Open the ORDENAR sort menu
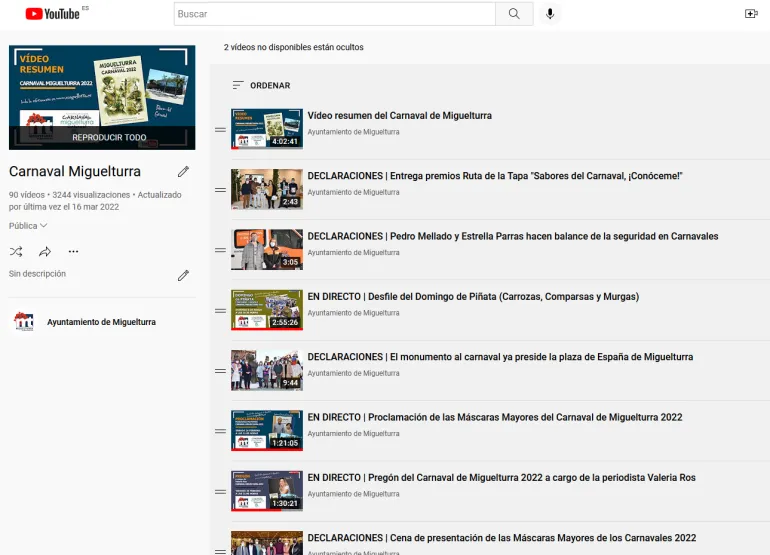The height and width of the screenshot is (555, 770). coord(261,85)
